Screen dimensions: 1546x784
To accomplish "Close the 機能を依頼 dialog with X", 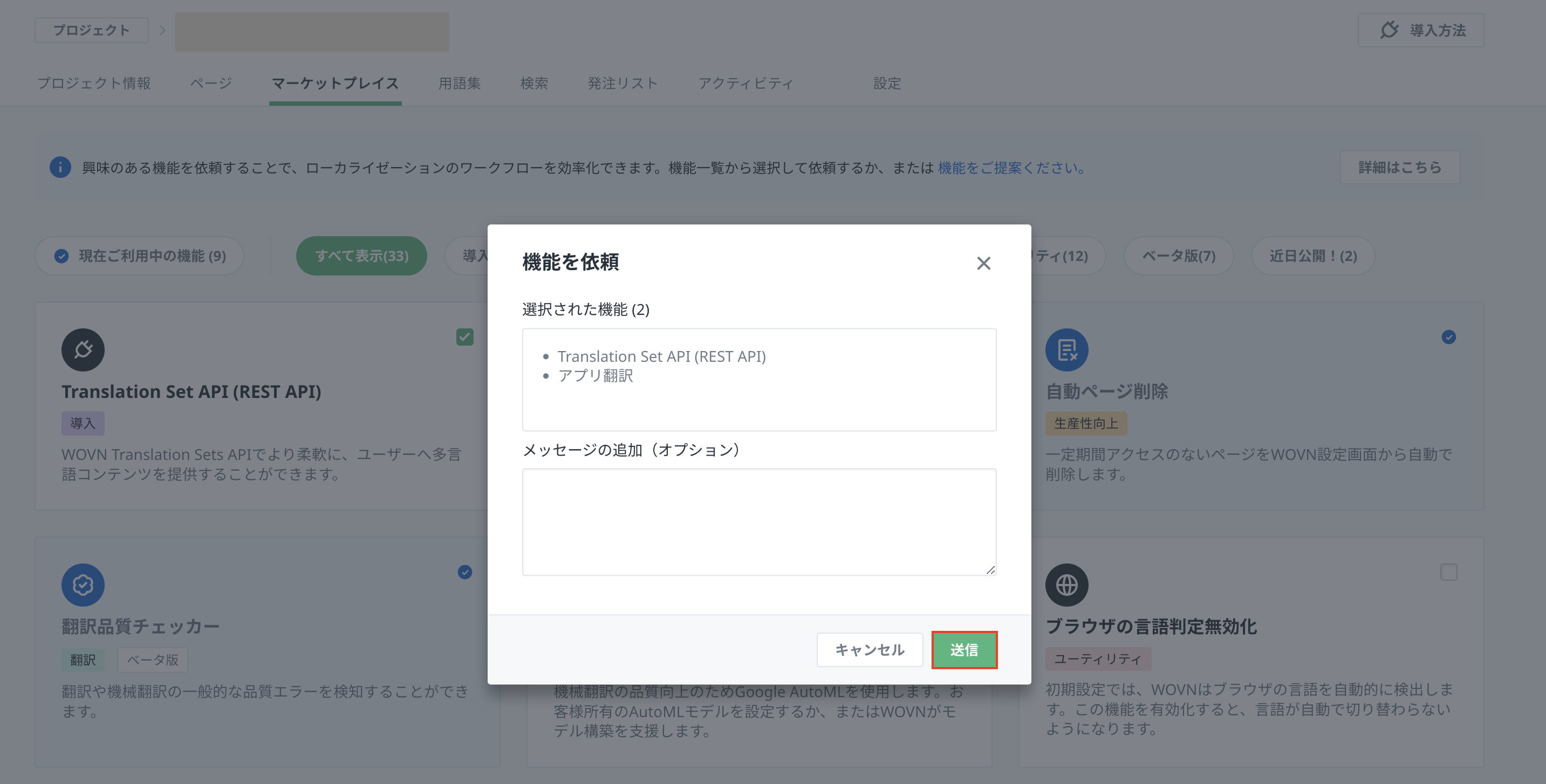I will pos(983,263).
